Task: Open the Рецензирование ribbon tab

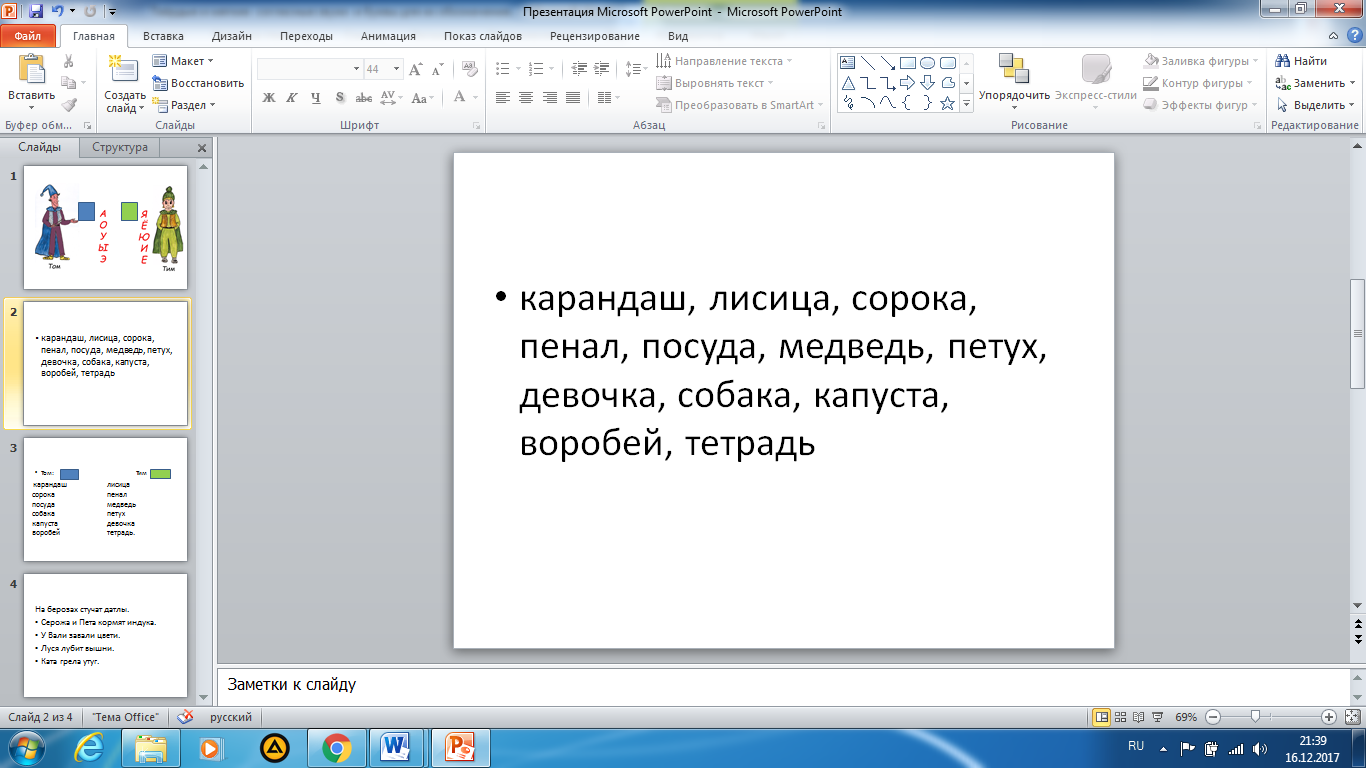Action: coord(594,35)
